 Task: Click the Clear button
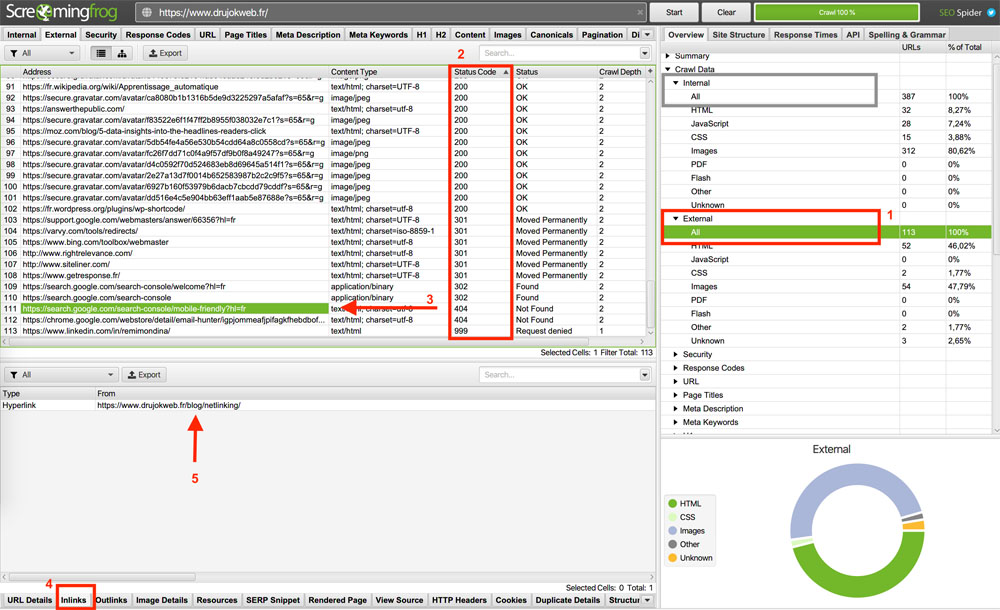pos(726,12)
